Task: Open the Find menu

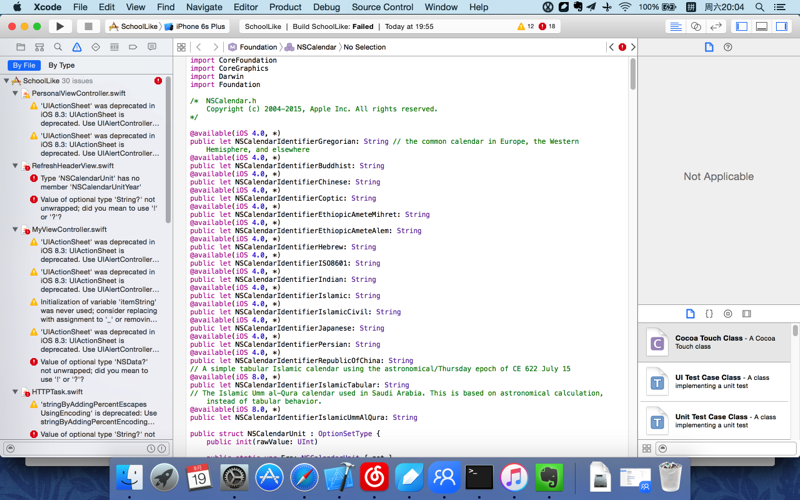Action: (166, 7)
